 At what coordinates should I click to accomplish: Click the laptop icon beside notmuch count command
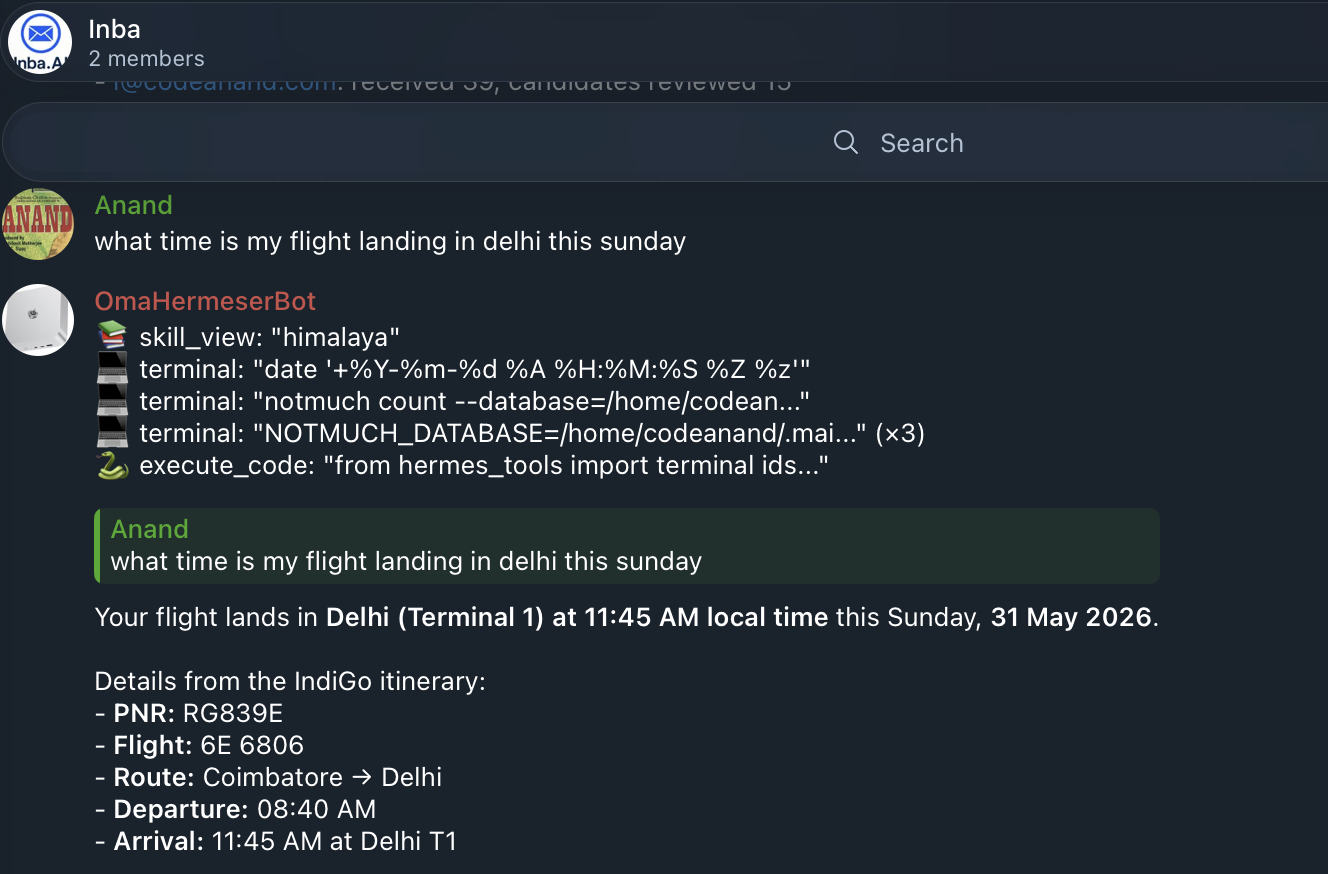[x=111, y=401]
